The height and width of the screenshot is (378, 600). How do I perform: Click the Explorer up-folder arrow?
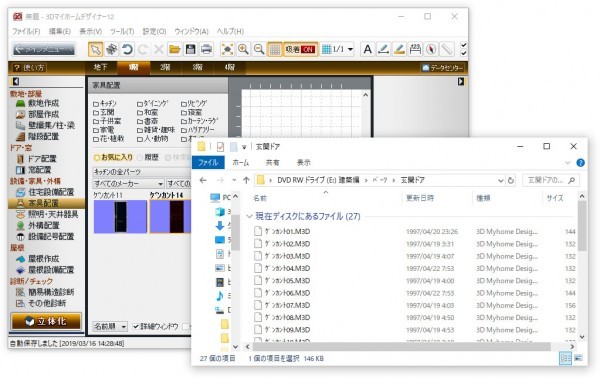pyautogui.click(x=246, y=180)
